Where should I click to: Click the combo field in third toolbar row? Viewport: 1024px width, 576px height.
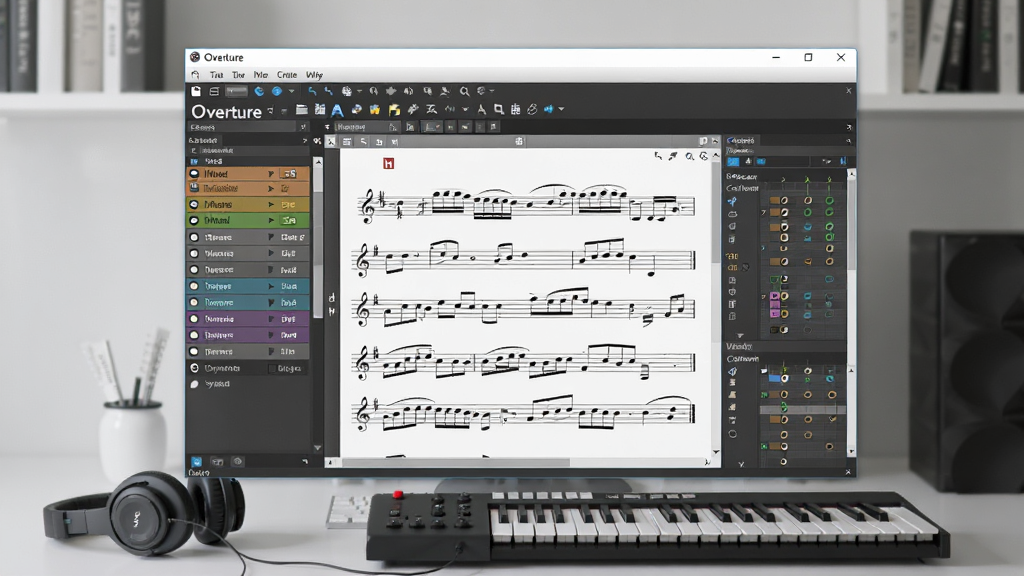[366, 127]
